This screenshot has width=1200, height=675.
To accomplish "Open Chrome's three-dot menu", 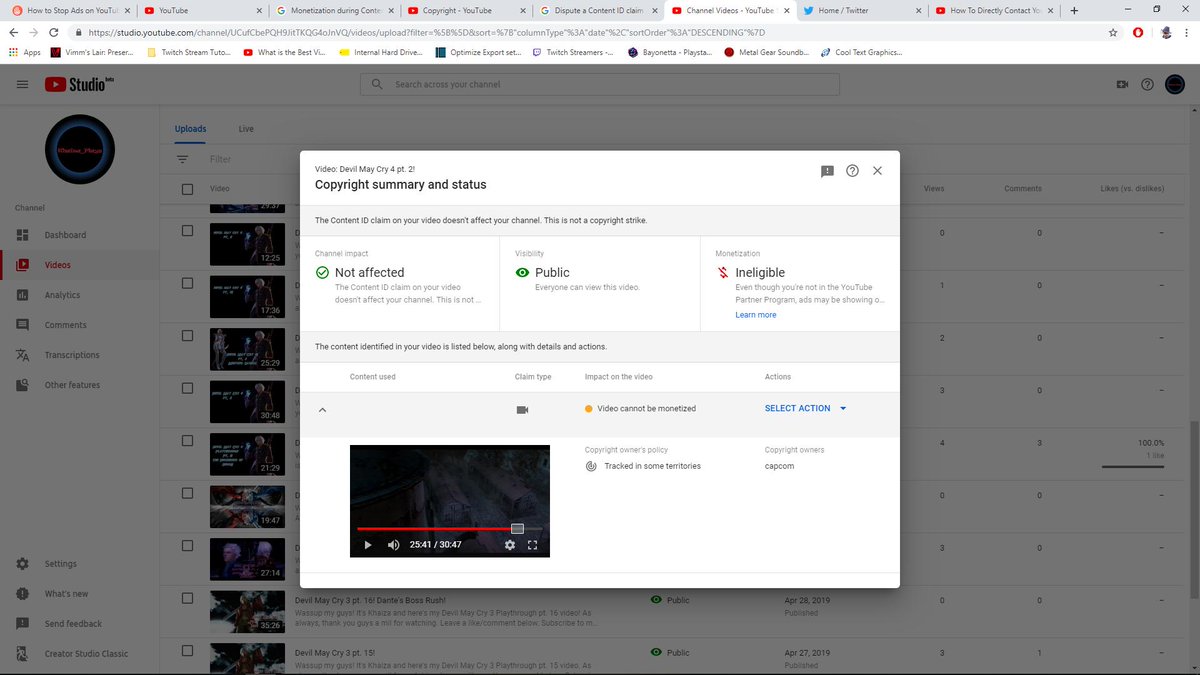I will pos(1188,32).
